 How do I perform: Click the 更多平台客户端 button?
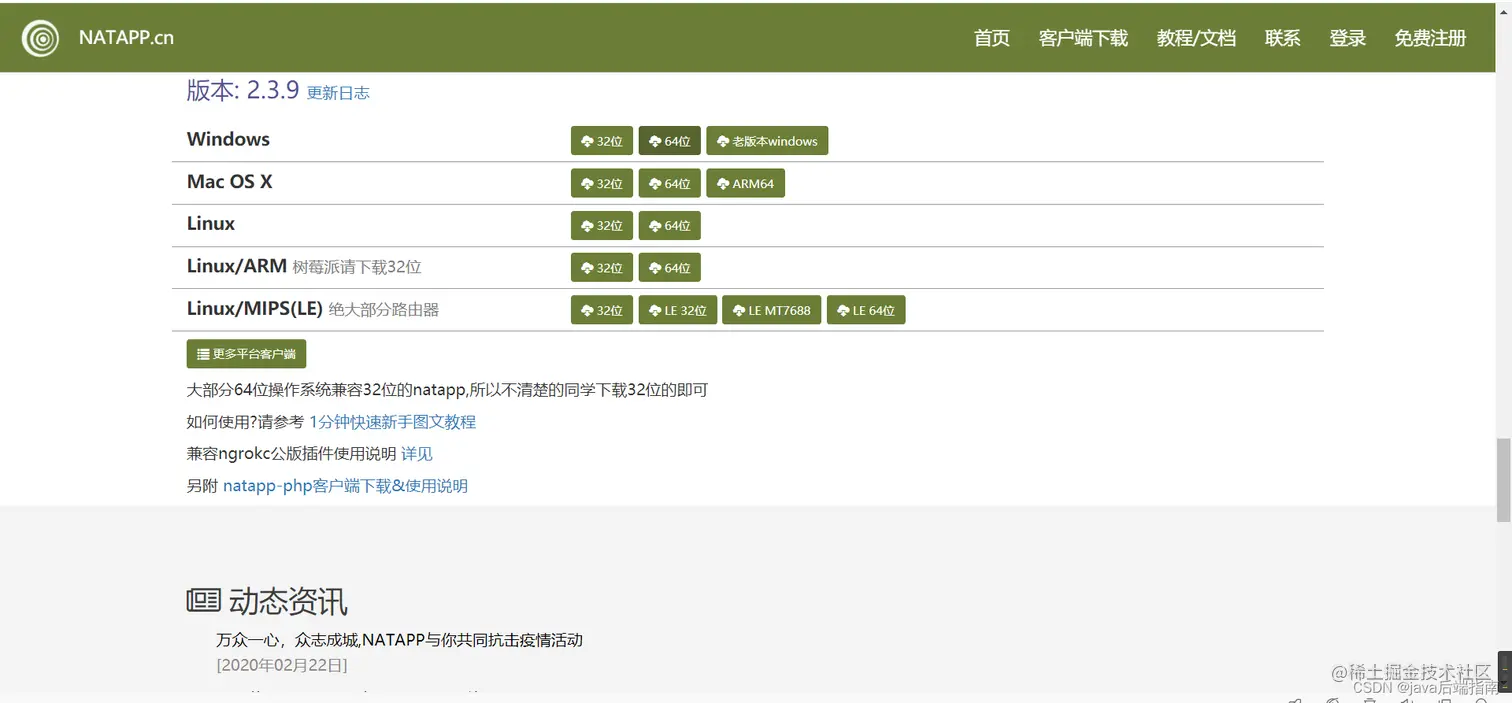[x=246, y=354]
